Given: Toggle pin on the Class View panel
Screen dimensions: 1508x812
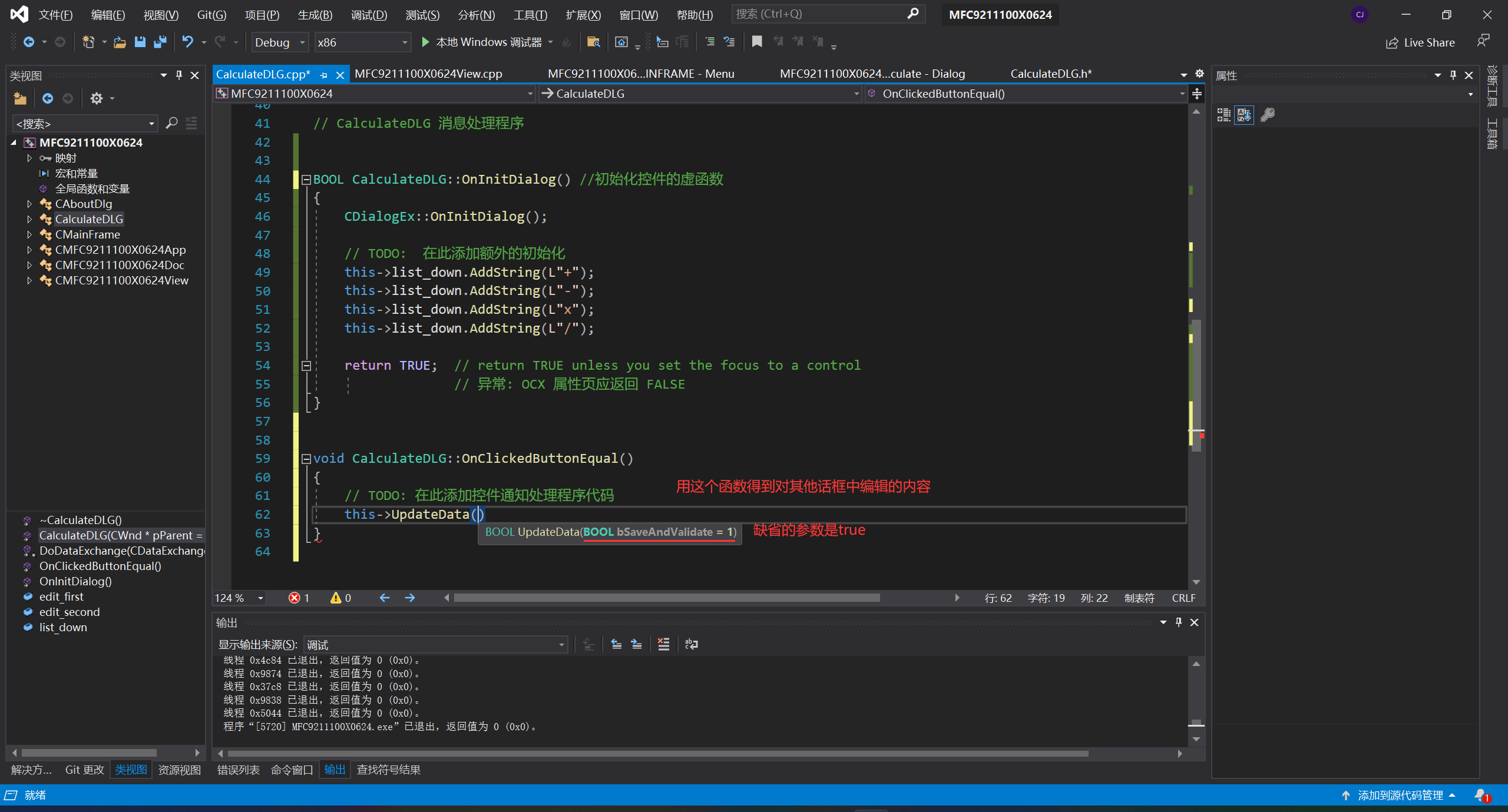Looking at the screenshot, I should pyautogui.click(x=179, y=75).
